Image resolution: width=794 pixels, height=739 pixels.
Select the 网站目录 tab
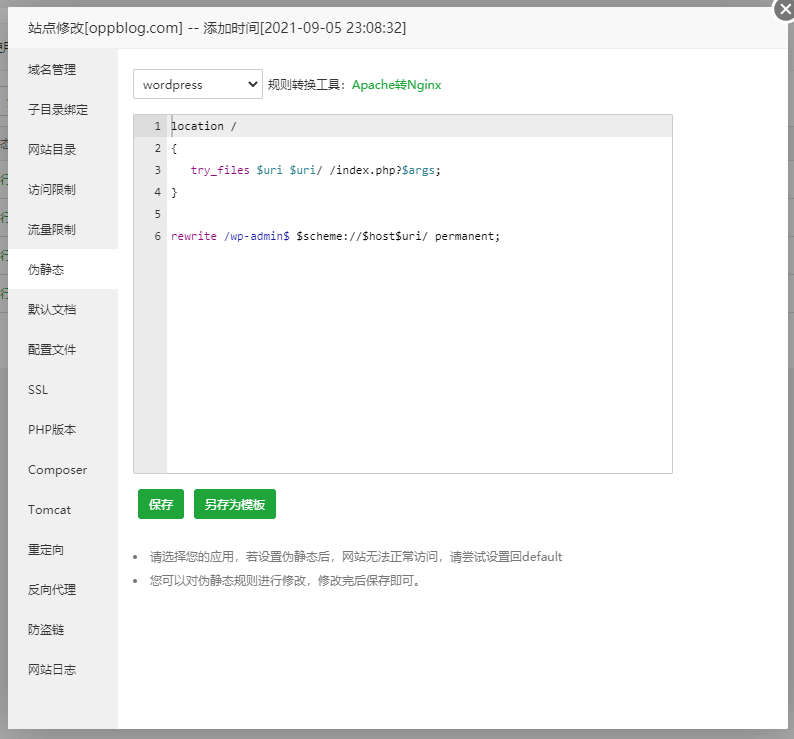52,150
